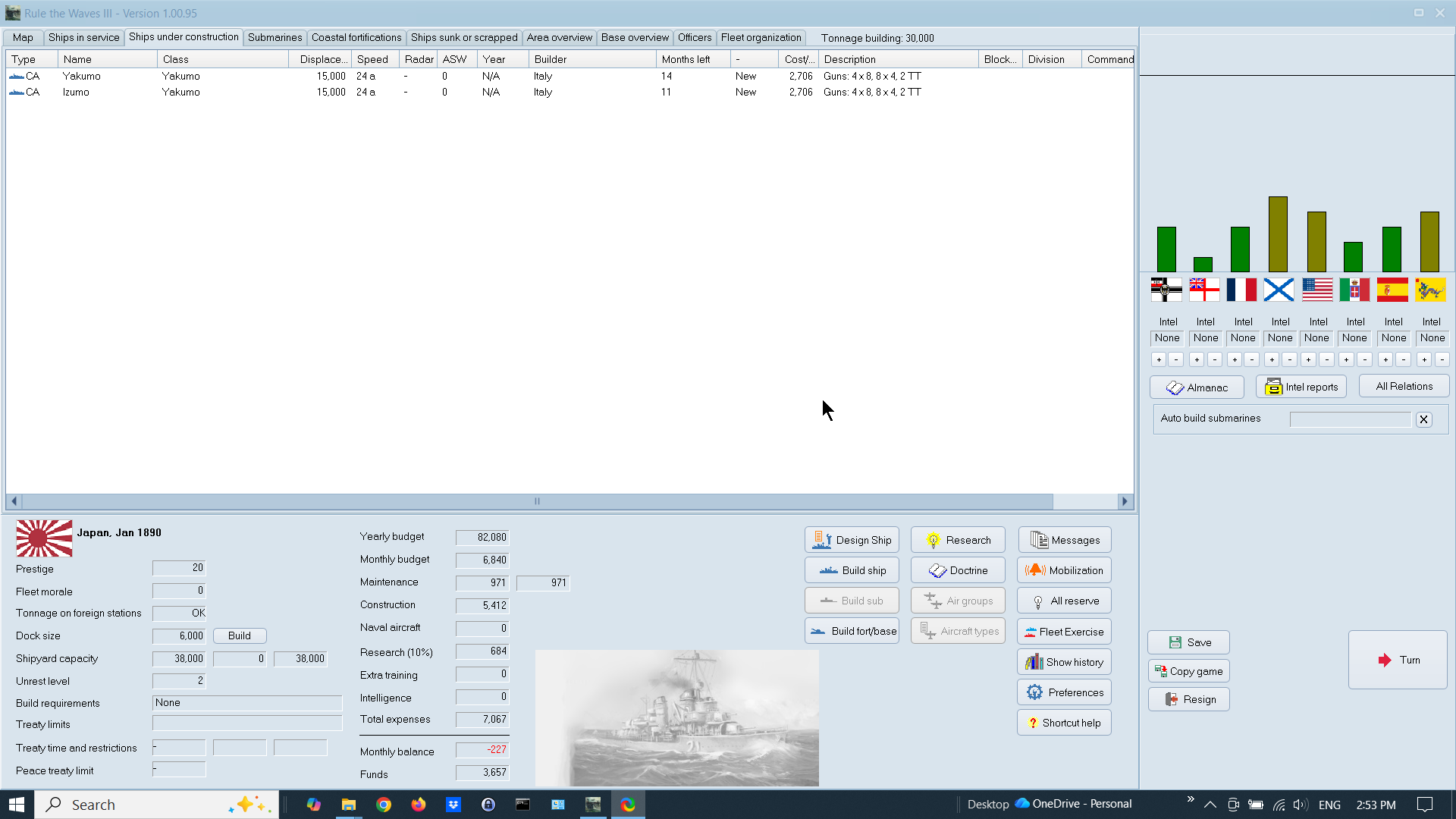Select the Spanish flag icon
The width and height of the screenshot is (1456, 819).
1392,290
